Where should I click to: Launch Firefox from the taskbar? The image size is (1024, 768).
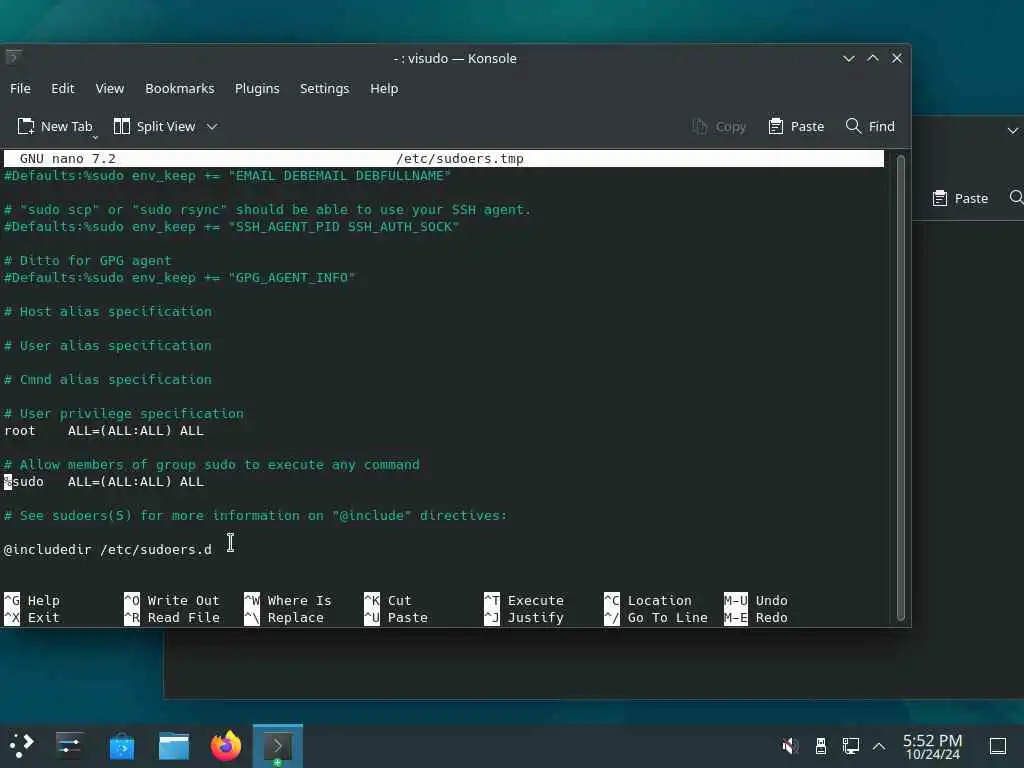(226, 746)
